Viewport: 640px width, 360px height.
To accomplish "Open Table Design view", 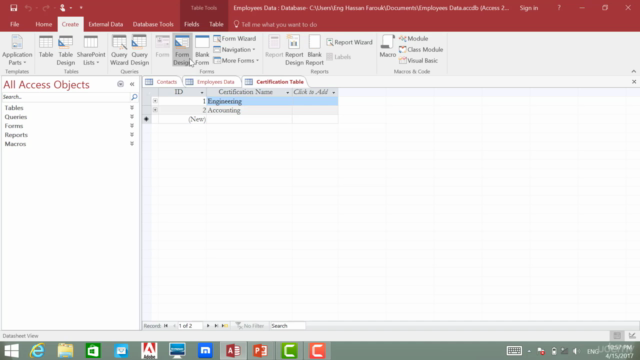I will (65, 50).
